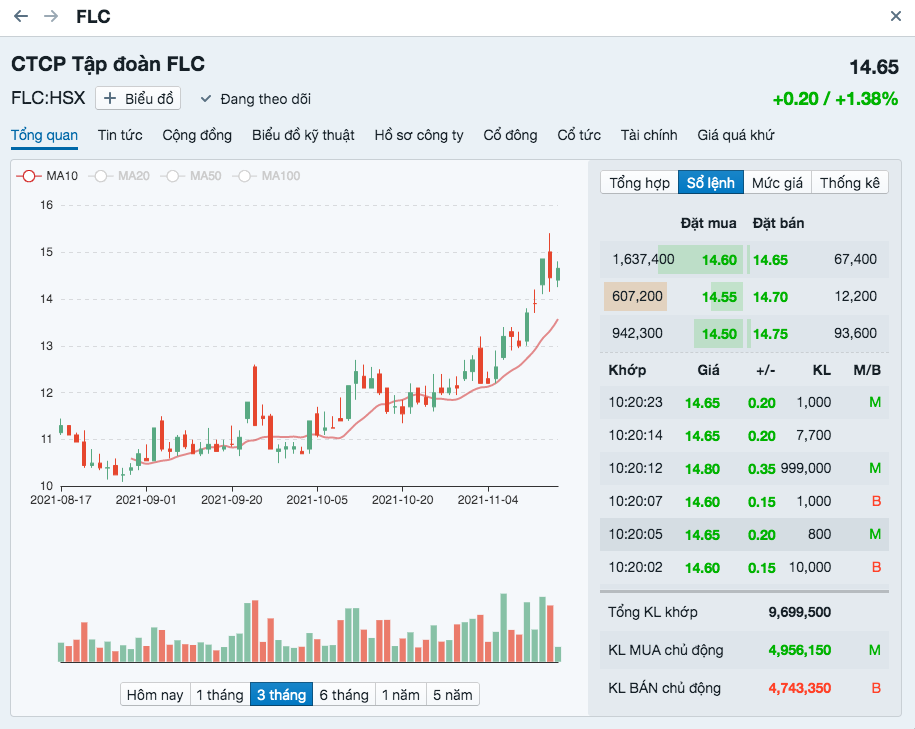Click ask volume 67,400
915x729 pixels.
coord(855,259)
